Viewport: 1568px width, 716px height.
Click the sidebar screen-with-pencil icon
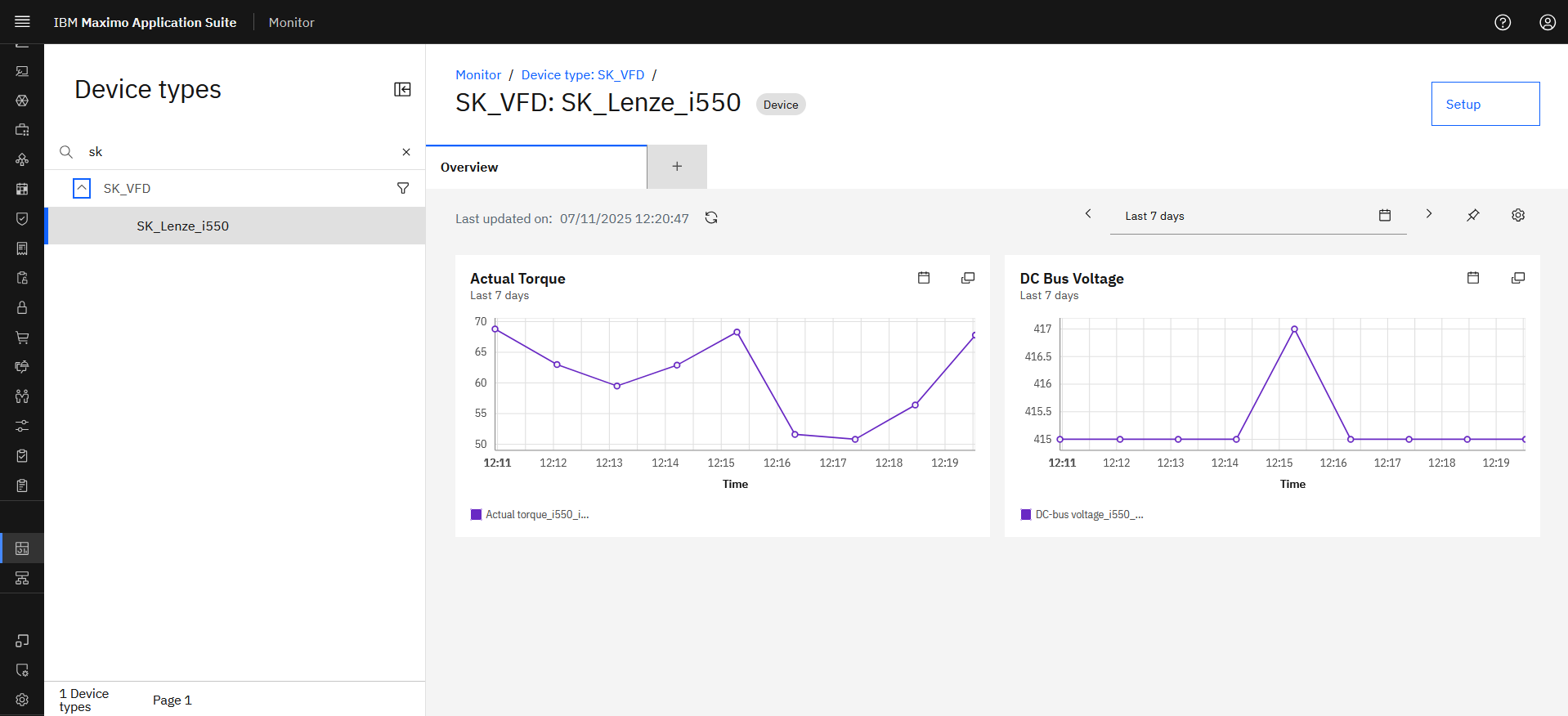[22, 71]
